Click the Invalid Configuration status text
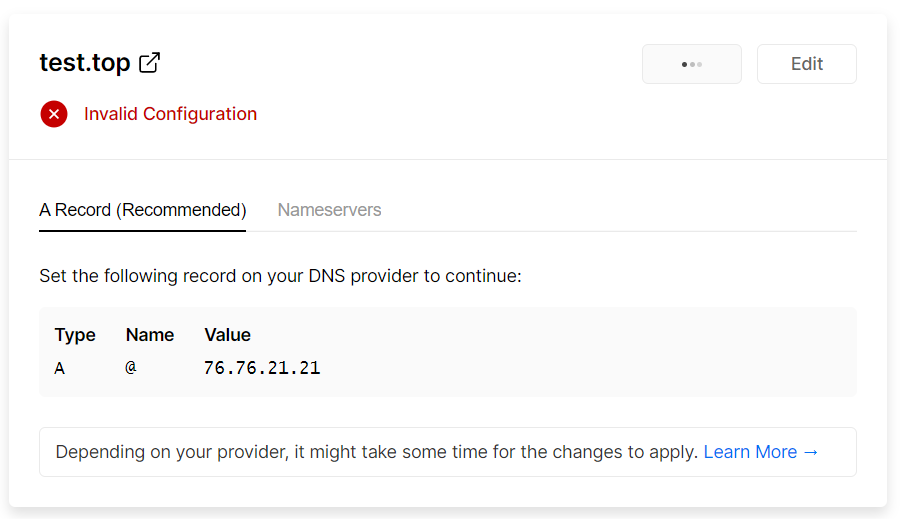Viewport: 901px width, 519px height. (x=170, y=114)
